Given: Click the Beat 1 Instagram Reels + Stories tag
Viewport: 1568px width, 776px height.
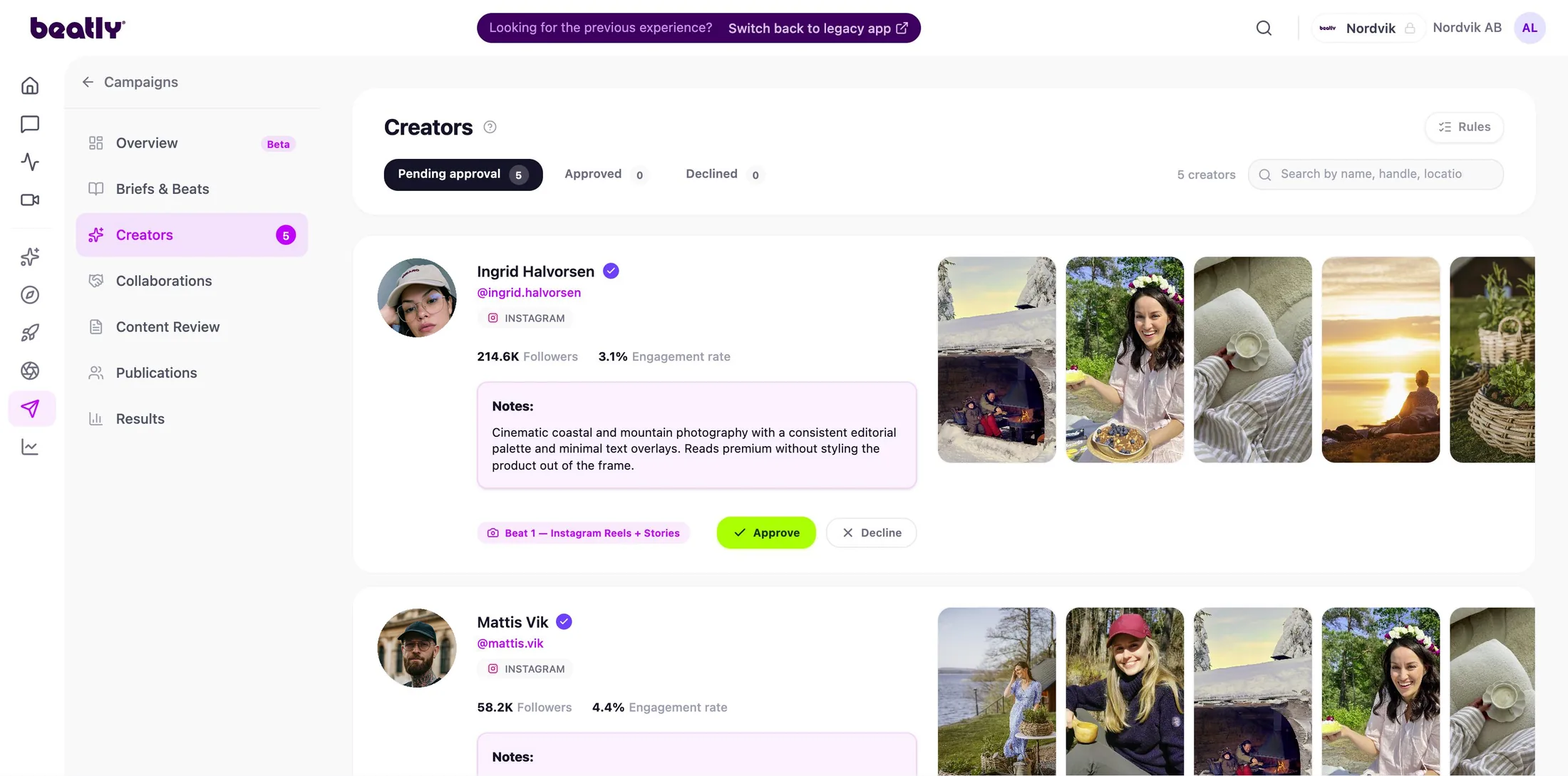Looking at the screenshot, I should pyautogui.click(x=584, y=533).
